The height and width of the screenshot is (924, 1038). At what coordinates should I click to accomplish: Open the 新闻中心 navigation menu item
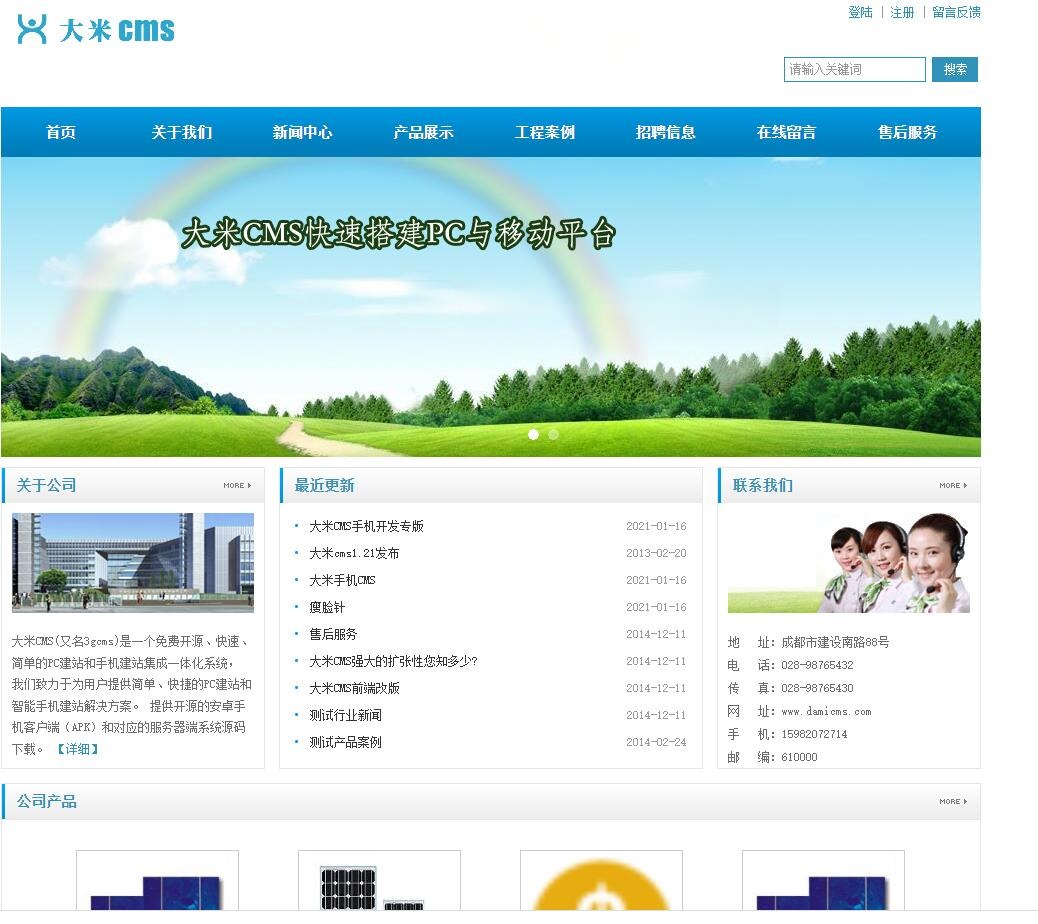[302, 131]
